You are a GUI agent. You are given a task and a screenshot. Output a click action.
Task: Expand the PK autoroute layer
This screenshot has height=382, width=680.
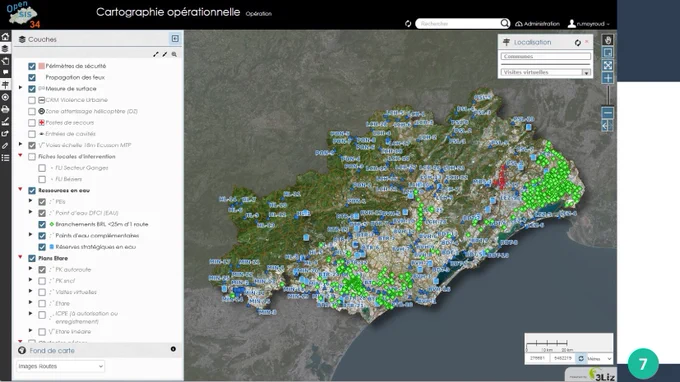click(x=30, y=268)
